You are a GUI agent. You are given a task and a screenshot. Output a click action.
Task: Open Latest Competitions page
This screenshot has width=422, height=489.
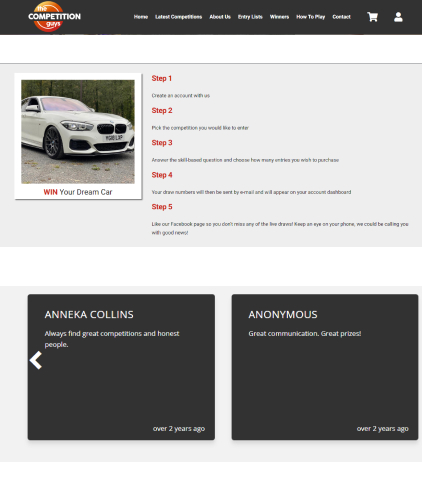coord(178,17)
